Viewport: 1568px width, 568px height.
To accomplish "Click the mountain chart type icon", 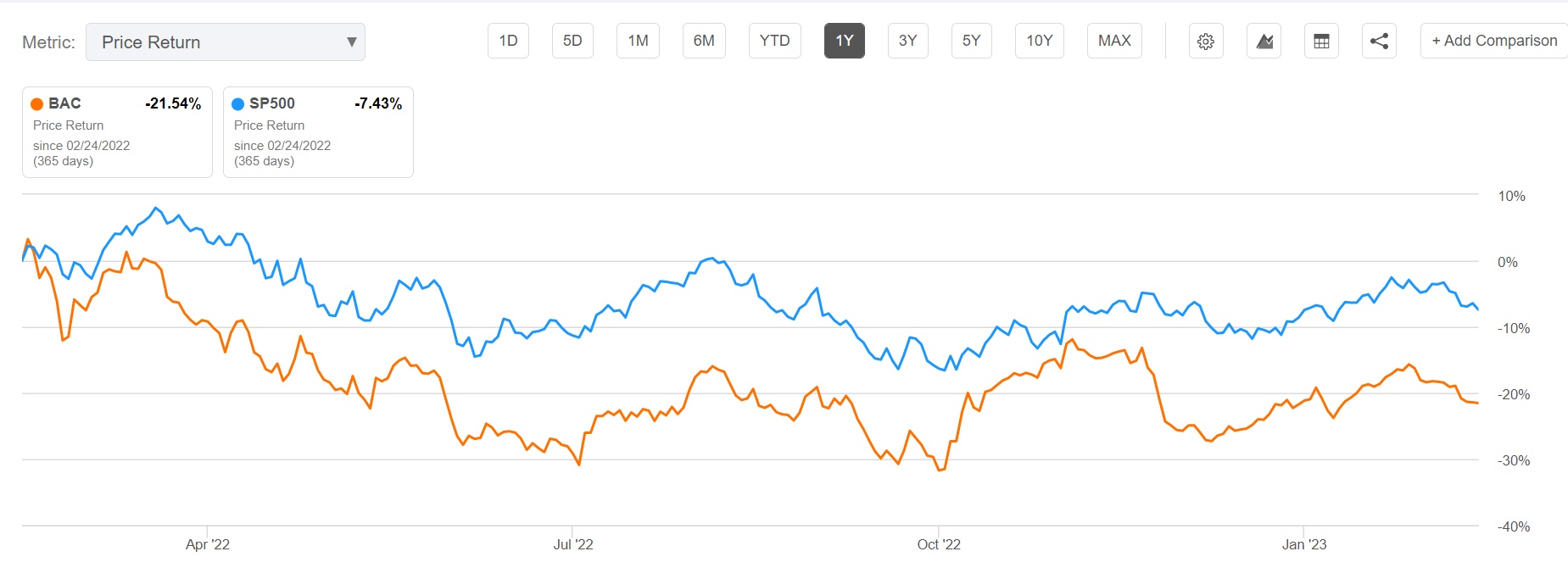I will pyautogui.click(x=1264, y=41).
